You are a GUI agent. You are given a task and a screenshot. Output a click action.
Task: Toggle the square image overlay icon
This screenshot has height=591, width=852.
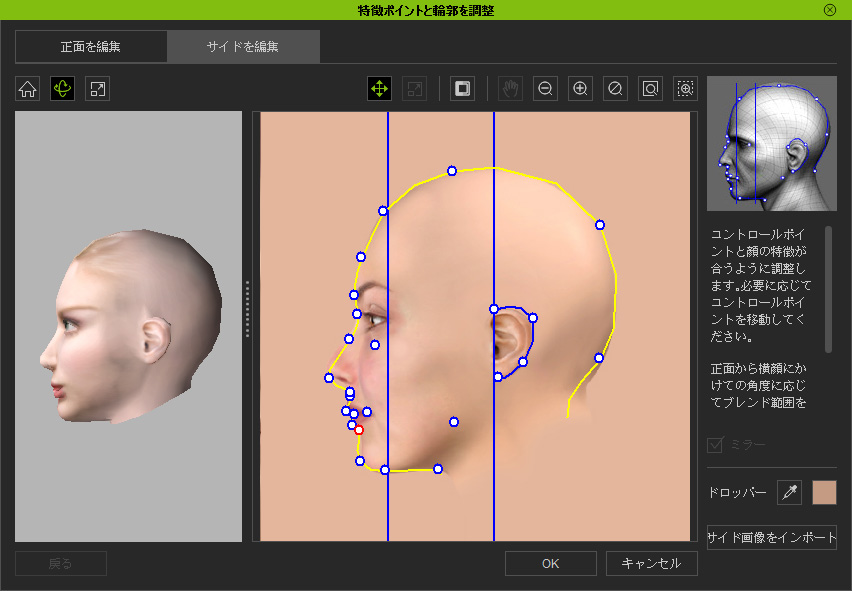[x=462, y=89]
